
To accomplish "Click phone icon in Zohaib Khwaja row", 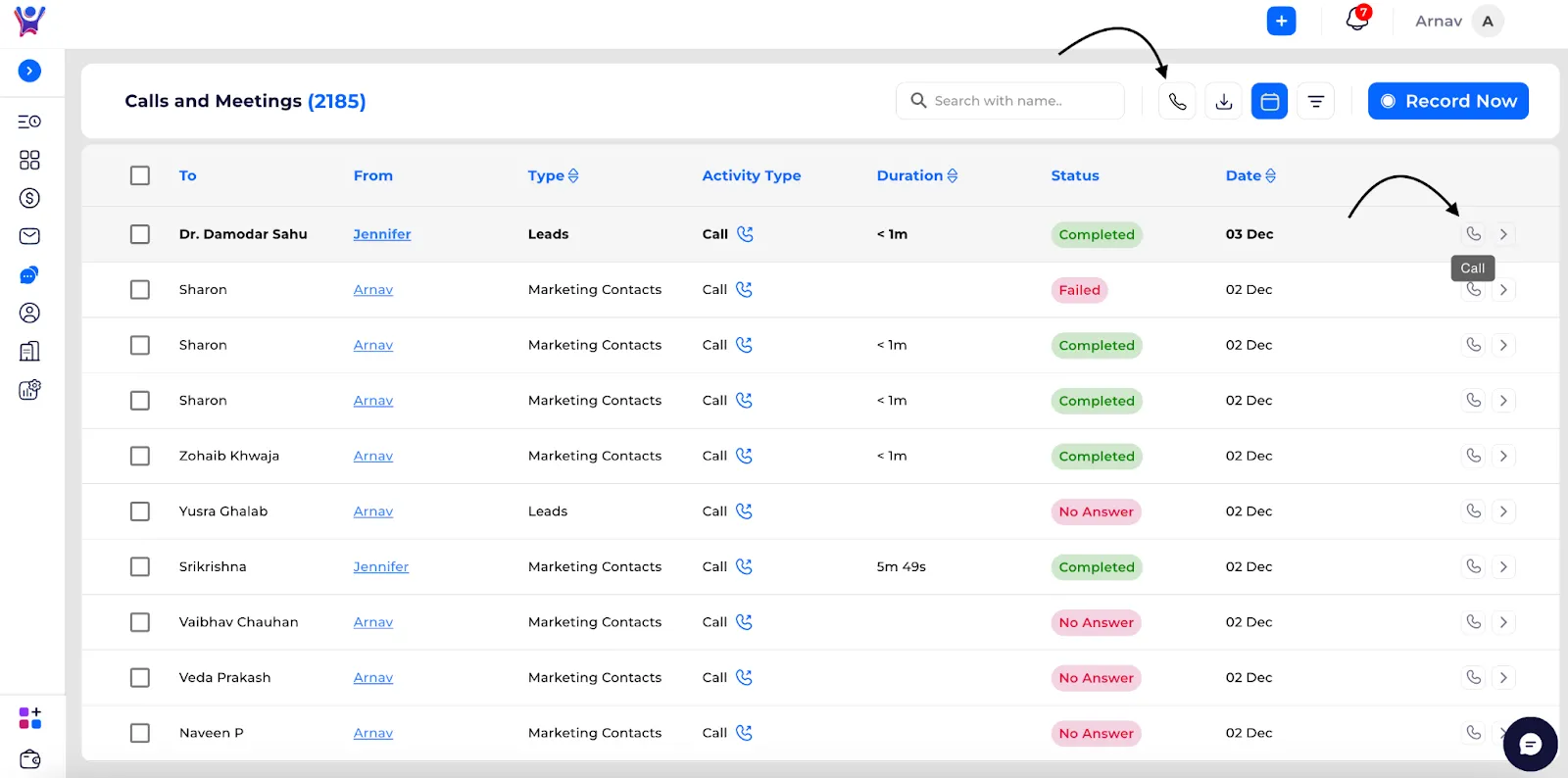I will [x=1473, y=456].
